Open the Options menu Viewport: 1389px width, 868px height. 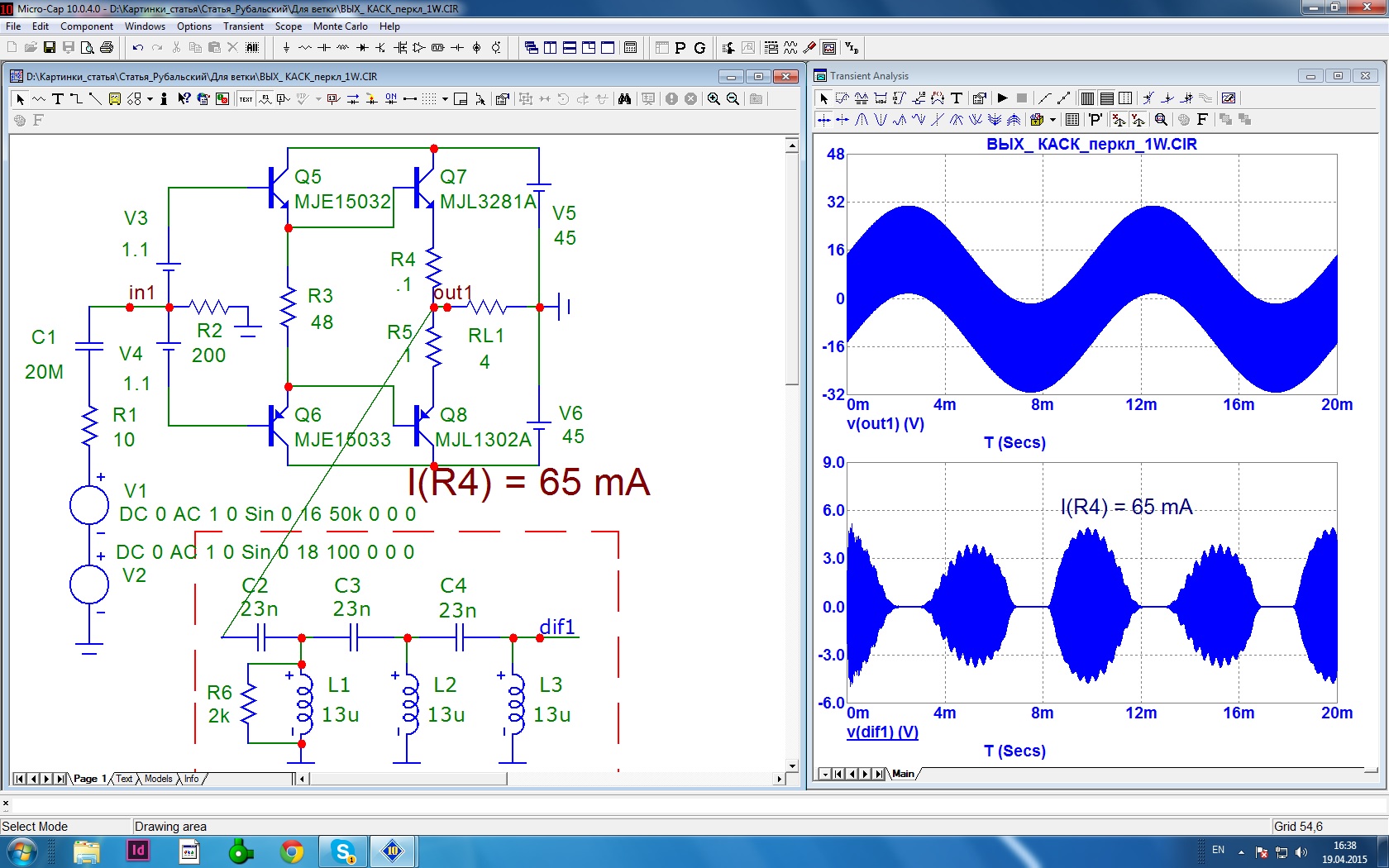pos(194,26)
